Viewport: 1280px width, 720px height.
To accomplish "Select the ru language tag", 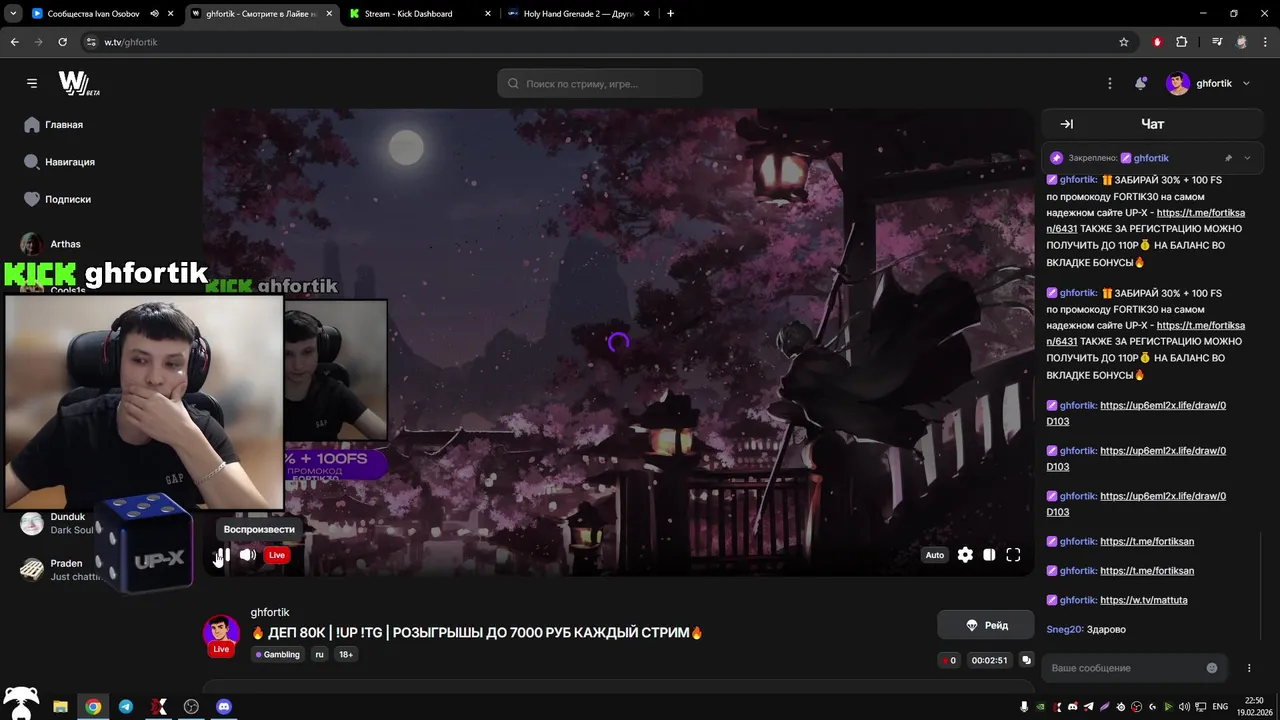I will [x=320, y=654].
